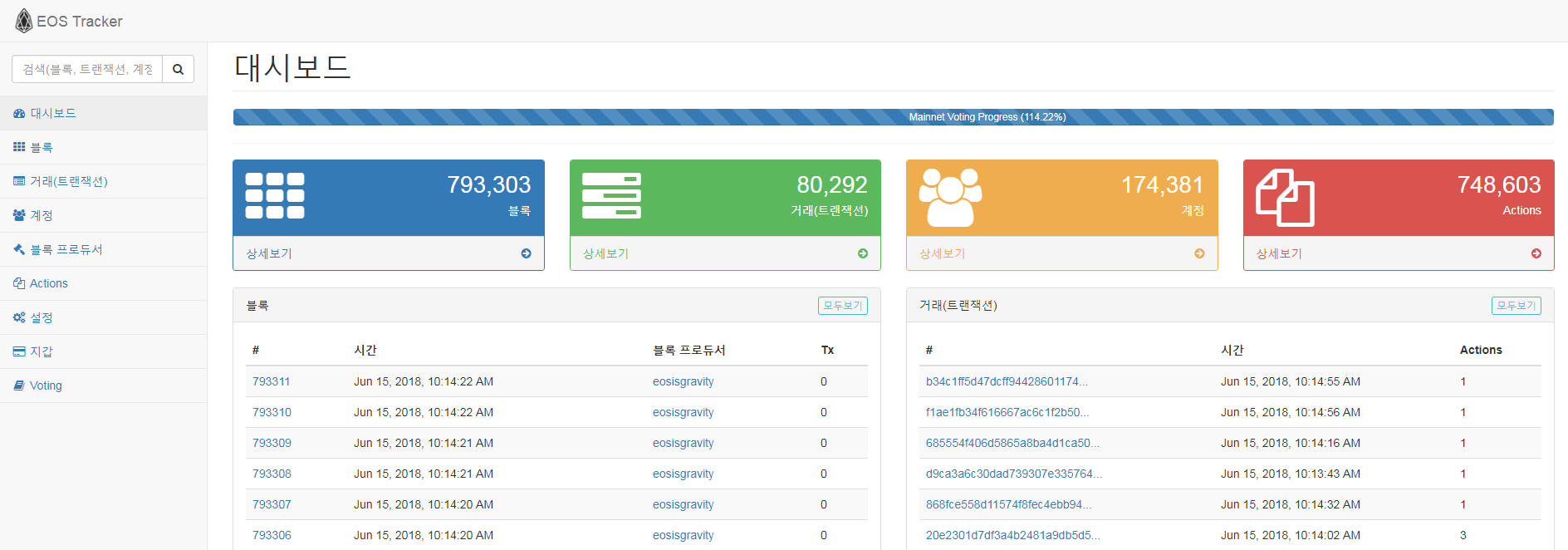Image resolution: width=1568 pixels, height=550 pixels.
Task: Open transaction 20e2301d7df3a4b2481a9db5d5...
Action: [1013, 535]
